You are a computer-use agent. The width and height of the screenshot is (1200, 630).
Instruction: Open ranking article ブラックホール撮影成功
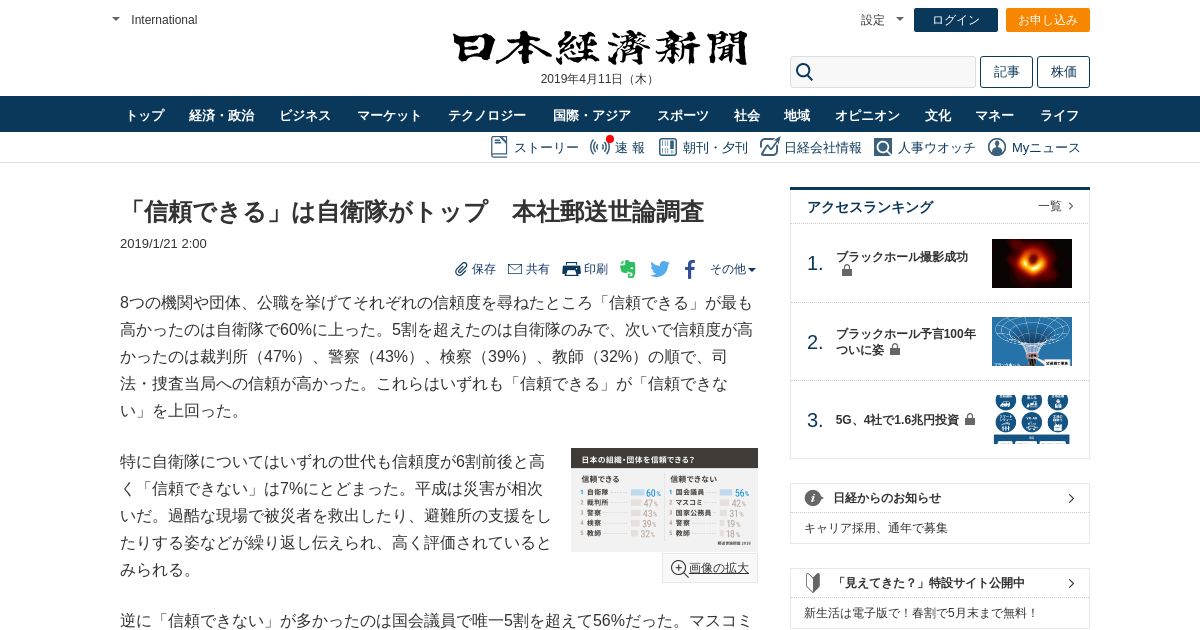pos(902,257)
